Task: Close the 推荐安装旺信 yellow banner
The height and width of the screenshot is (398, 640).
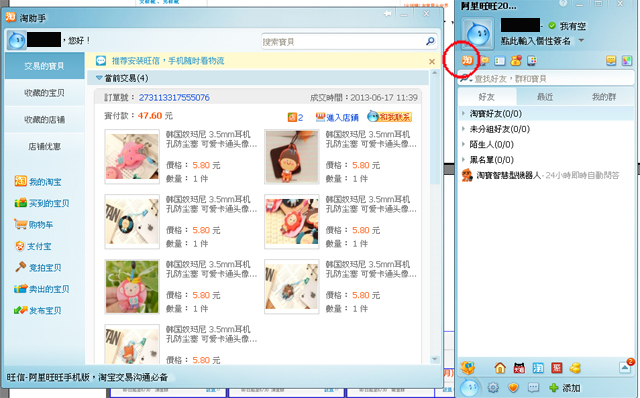Action: (x=432, y=62)
